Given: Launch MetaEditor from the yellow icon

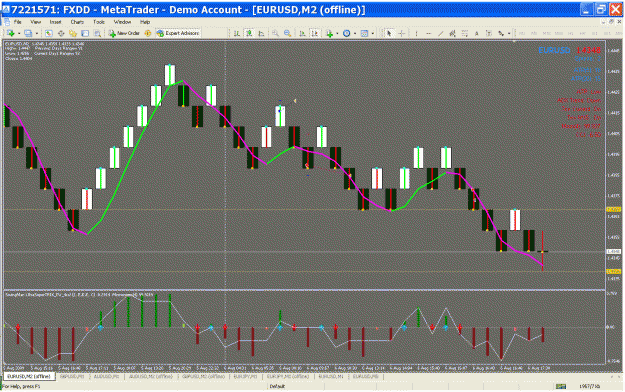Looking at the screenshot, I should tap(147, 33).
